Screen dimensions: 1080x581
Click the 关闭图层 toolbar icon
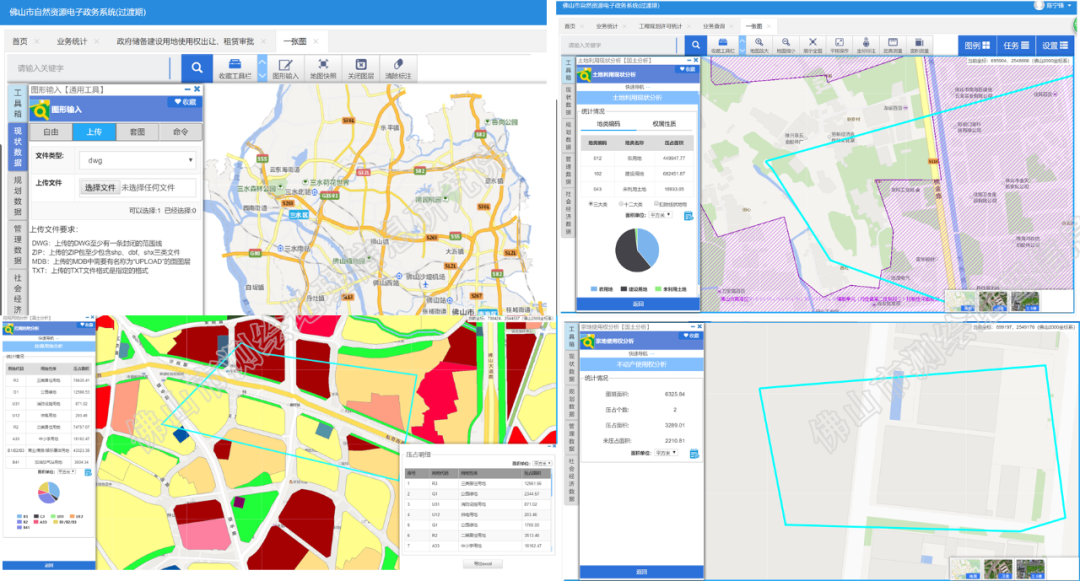point(360,69)
